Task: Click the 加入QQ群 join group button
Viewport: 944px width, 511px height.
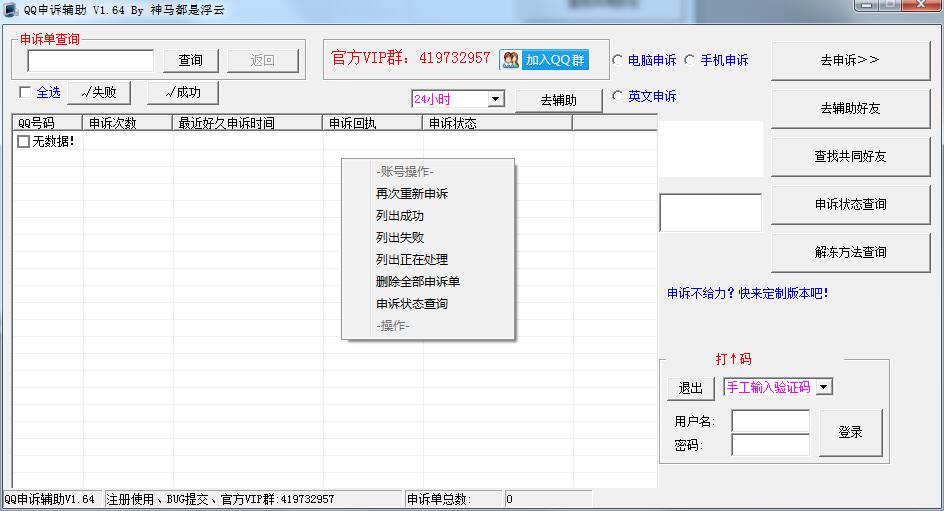Action: pyautogui.click(x=544, y=60)
